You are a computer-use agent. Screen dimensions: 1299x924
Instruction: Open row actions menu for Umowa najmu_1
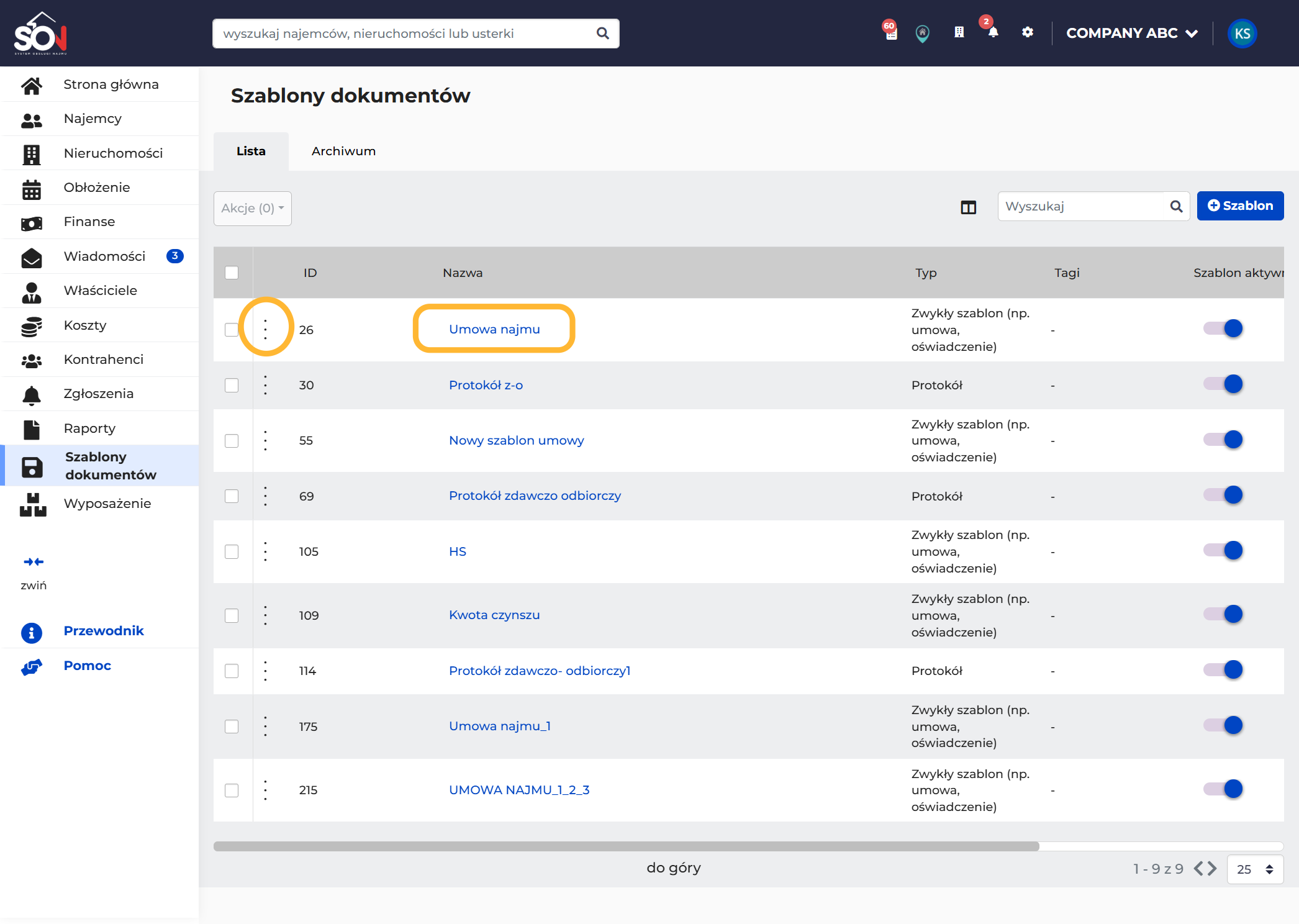pos(266,727)
